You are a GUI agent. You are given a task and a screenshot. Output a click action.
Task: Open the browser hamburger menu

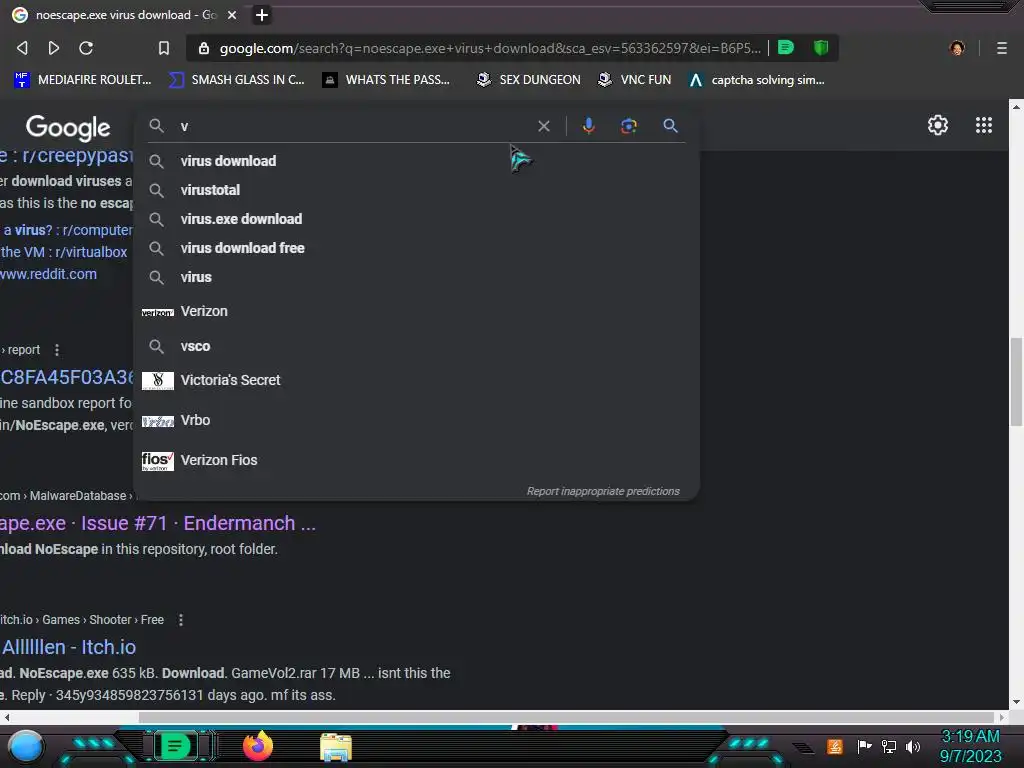(1002, 48)
